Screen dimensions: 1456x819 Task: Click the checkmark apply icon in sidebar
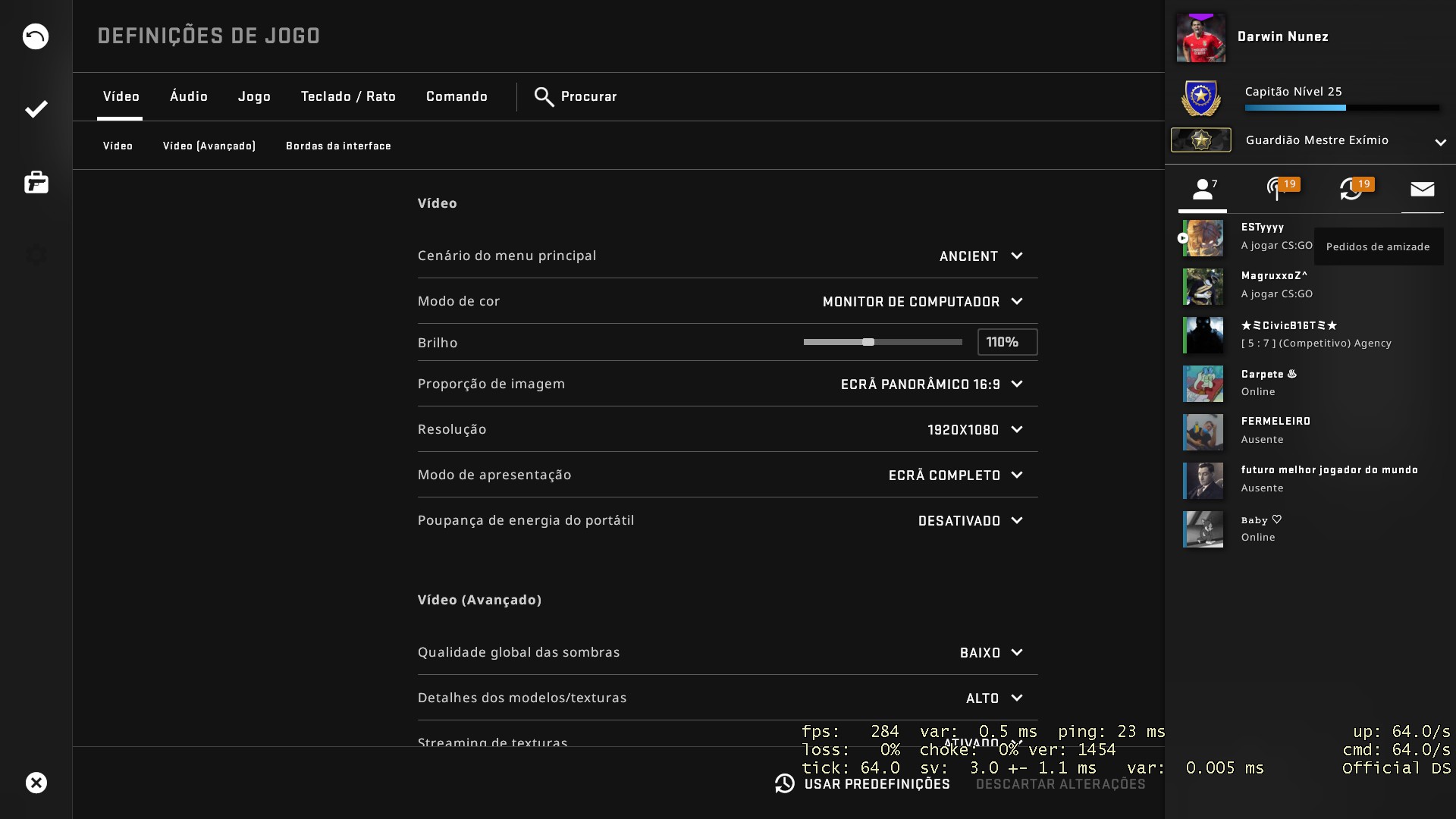click(36, 109)
